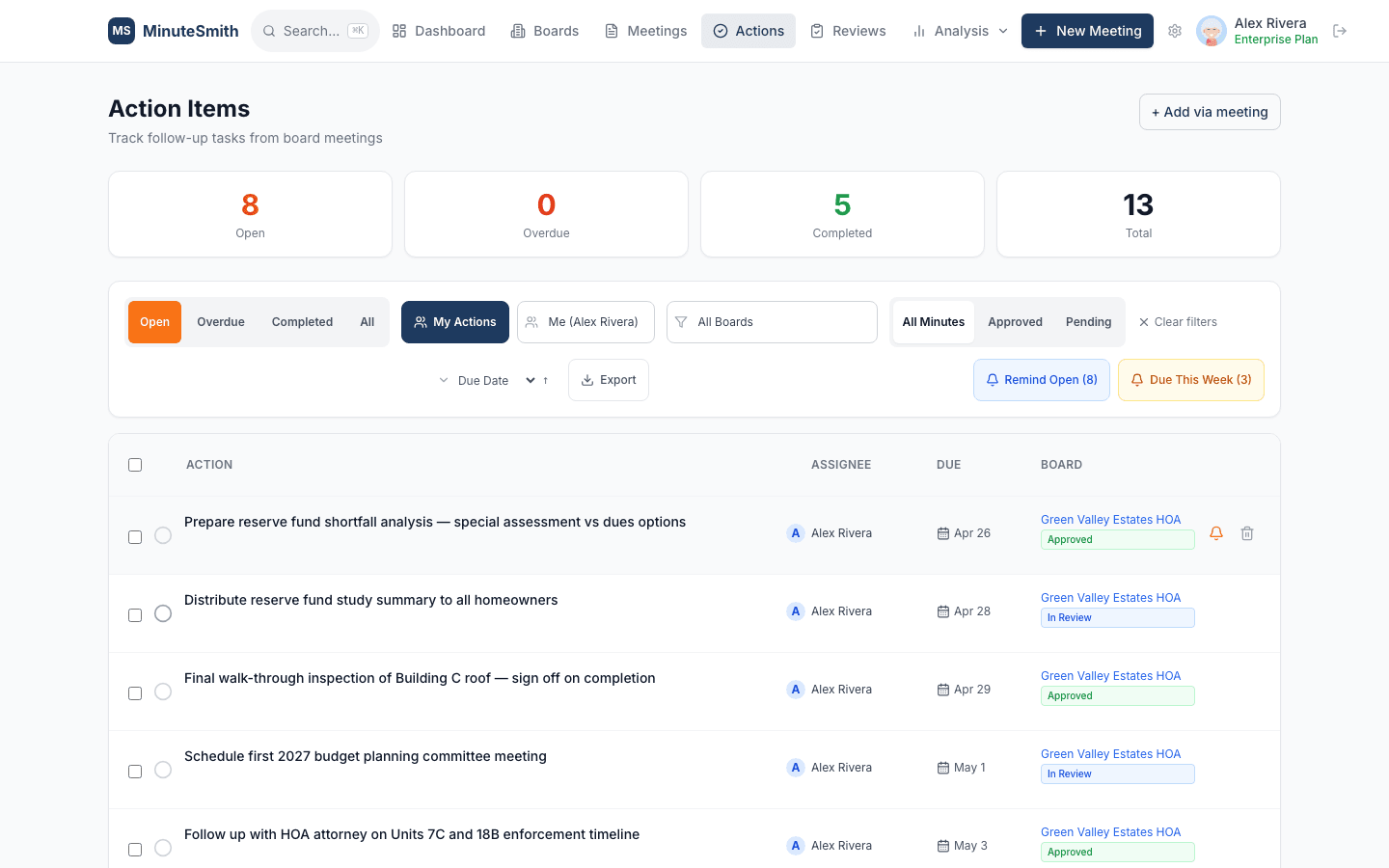
Task: Click the Export download icon
Action: 586,379
